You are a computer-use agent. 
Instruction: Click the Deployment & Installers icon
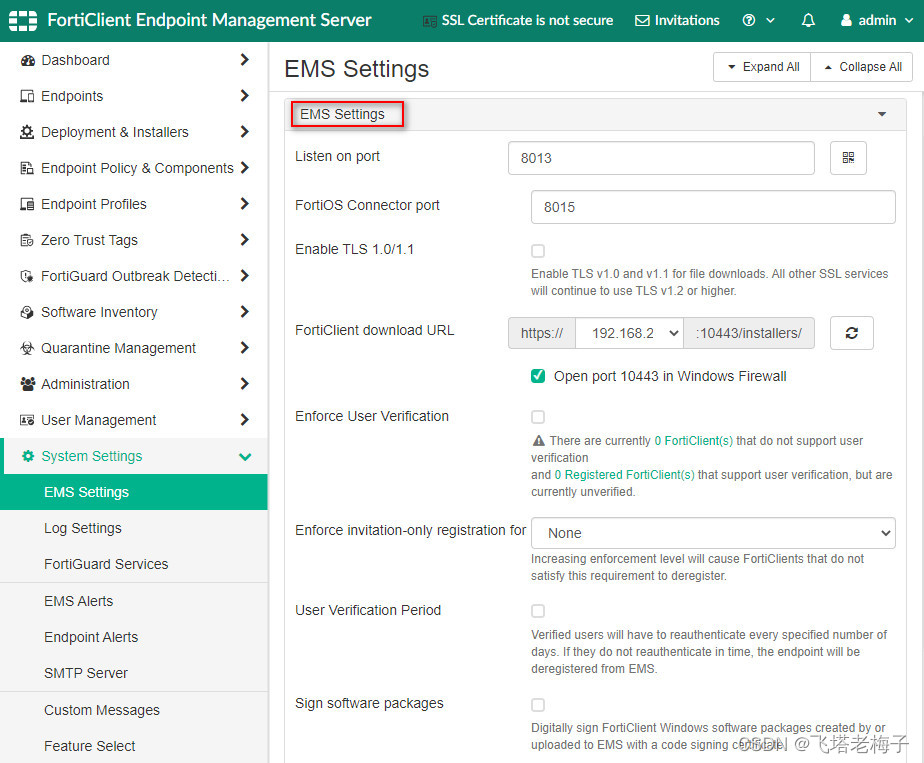pos(27,132)
